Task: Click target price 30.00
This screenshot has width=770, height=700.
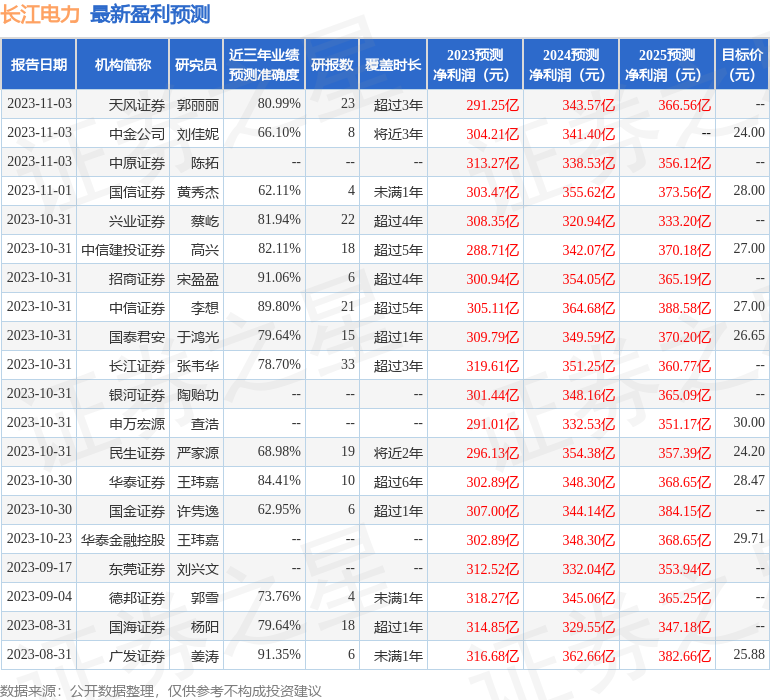Action: [749, 422]
